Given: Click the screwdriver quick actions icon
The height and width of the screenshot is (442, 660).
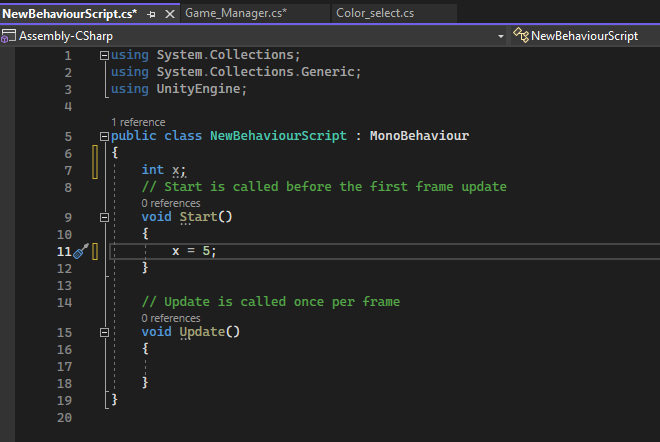Looking at the screenshot, I should [x=81, y=250].
